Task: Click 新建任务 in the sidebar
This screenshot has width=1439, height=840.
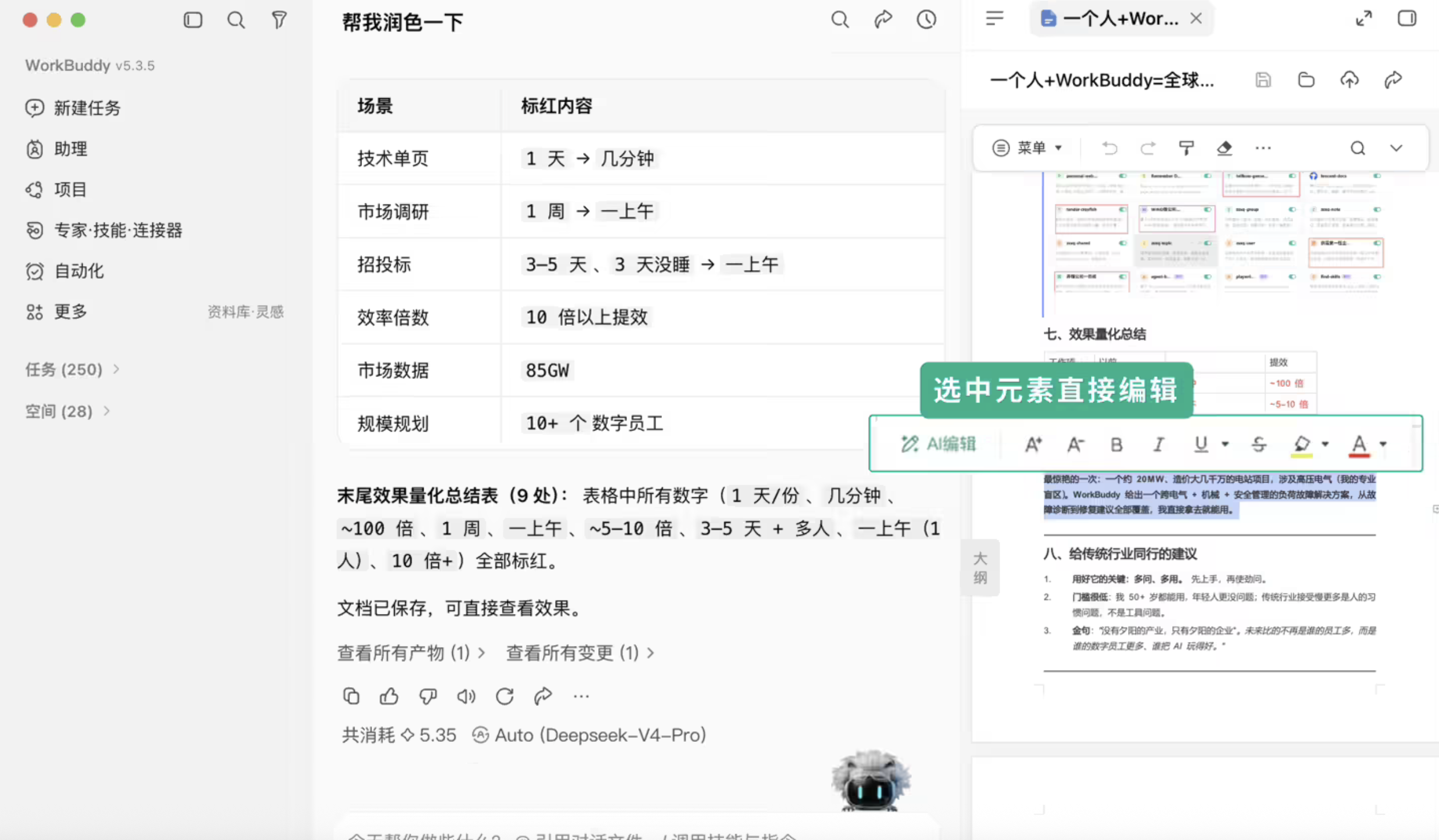Action: [73, 108]
